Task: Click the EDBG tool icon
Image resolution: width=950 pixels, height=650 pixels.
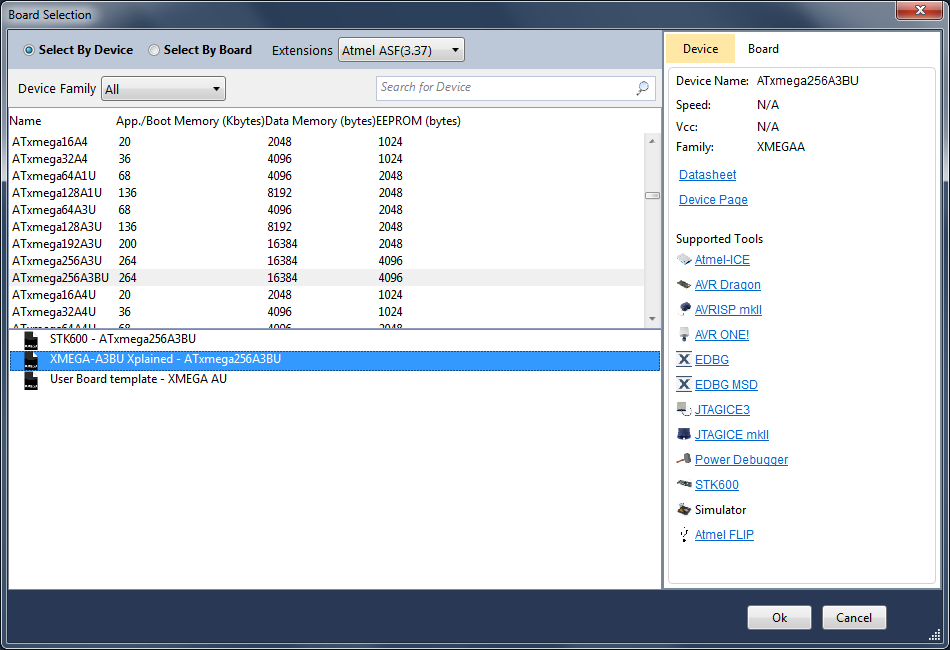Action: click(x=684, y=359)
